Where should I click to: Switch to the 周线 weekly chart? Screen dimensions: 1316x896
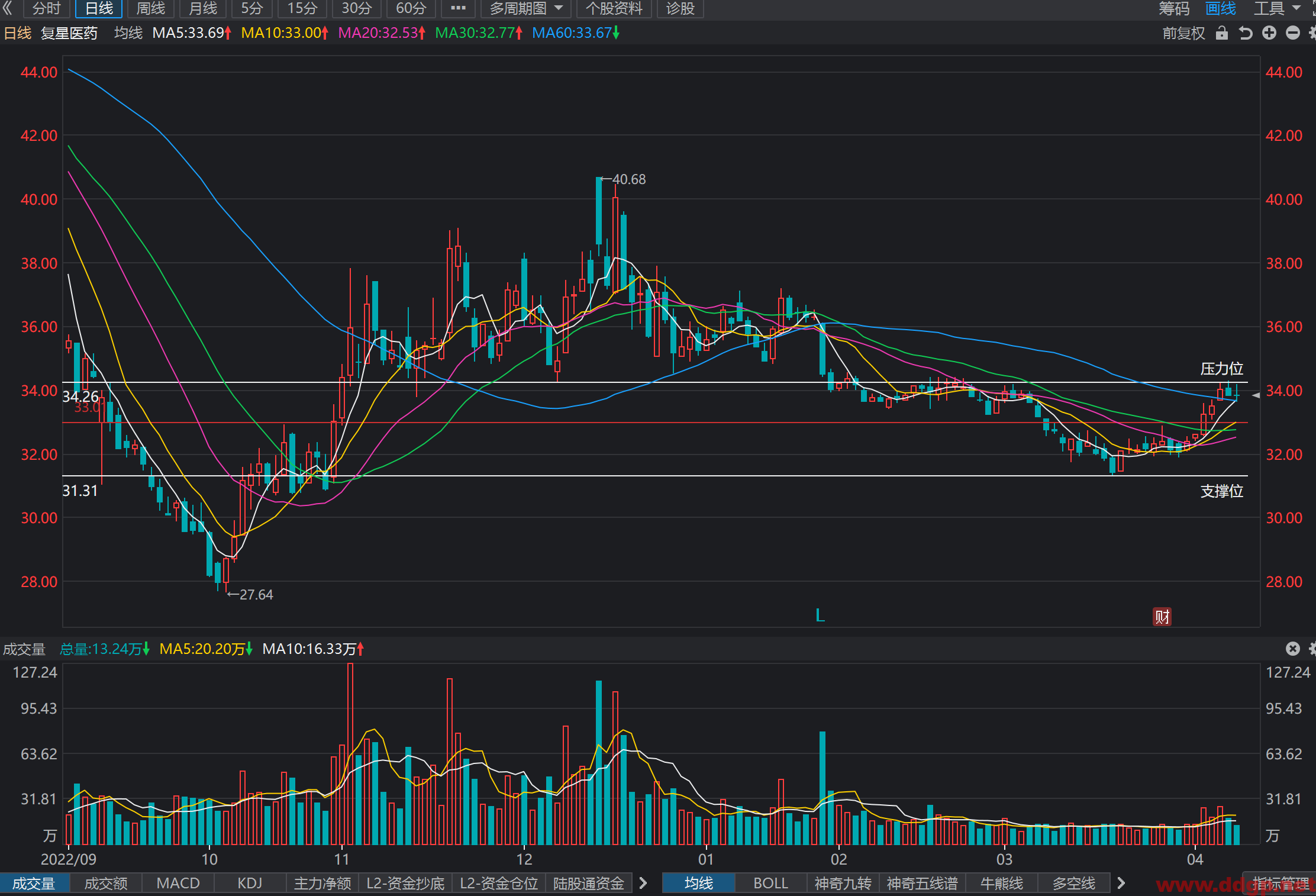point(151,8)
